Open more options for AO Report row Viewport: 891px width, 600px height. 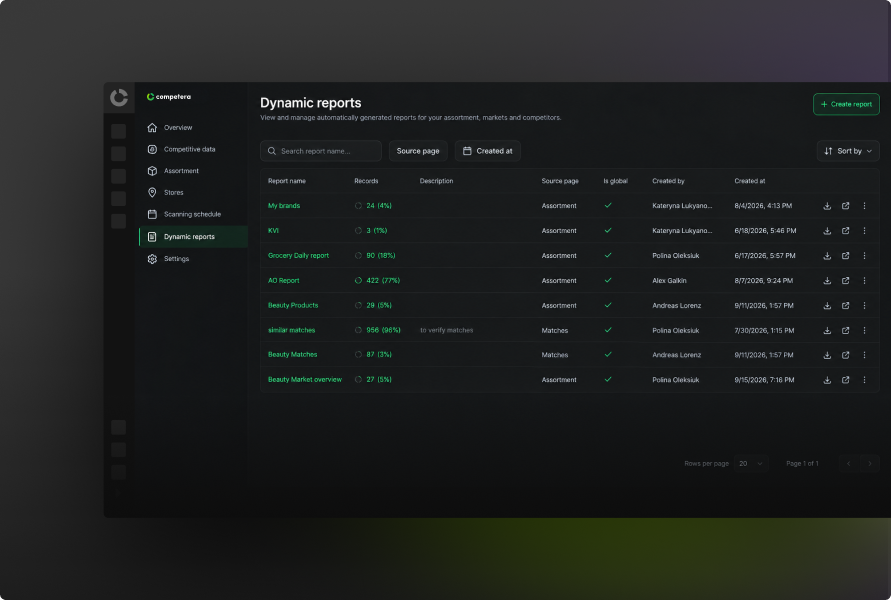(x=864, y=281)
